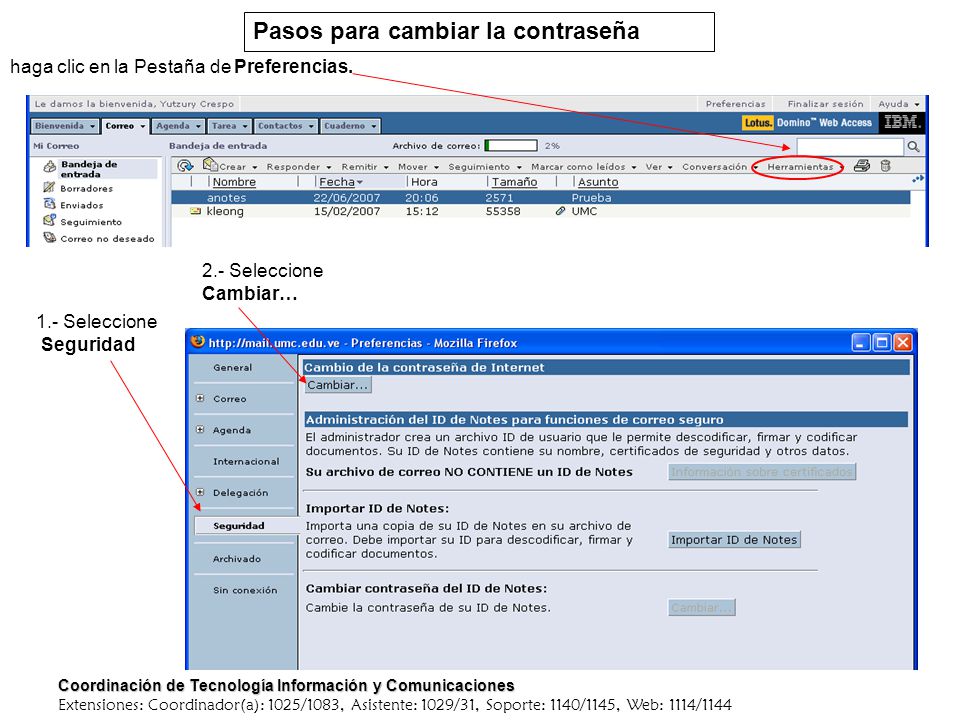The height and width of the screenshot is (720, 960).
Task: Click the Hora column header
Action: [x=424, y=182]
